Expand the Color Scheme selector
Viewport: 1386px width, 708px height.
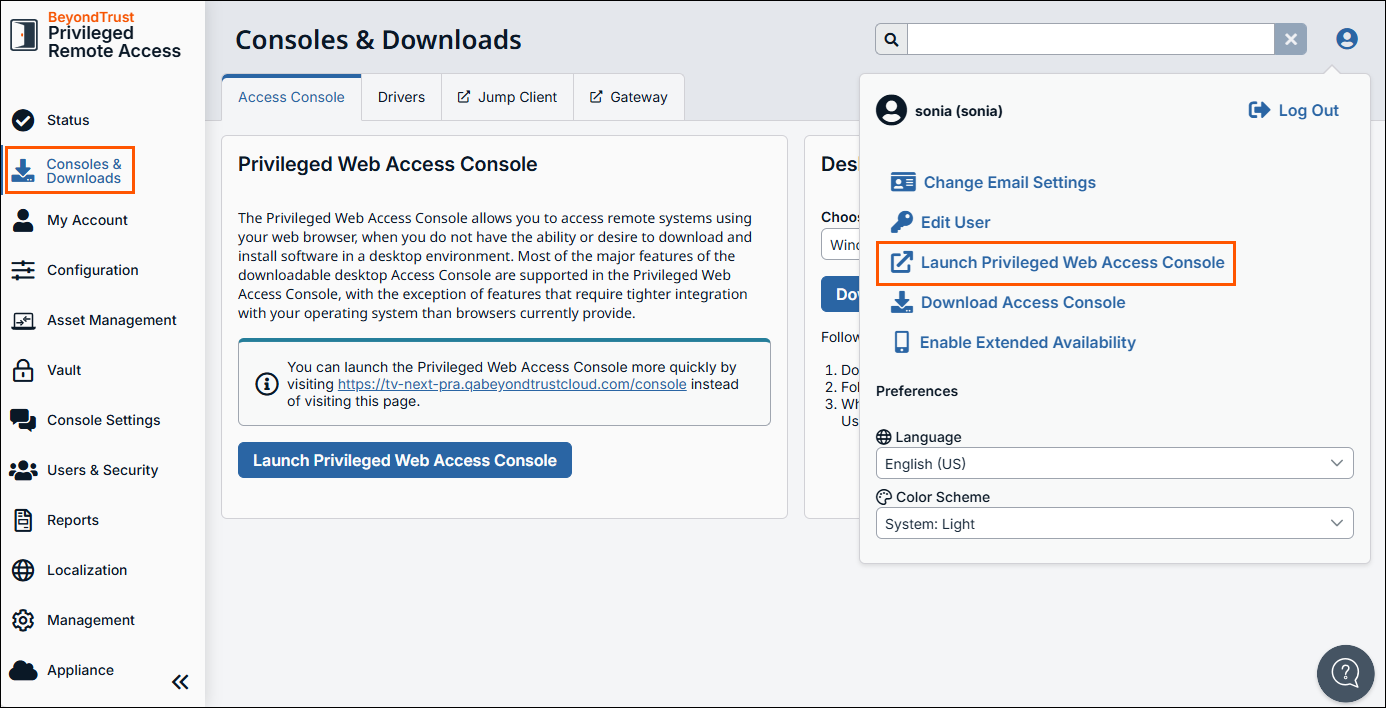tap(1114, 523)
